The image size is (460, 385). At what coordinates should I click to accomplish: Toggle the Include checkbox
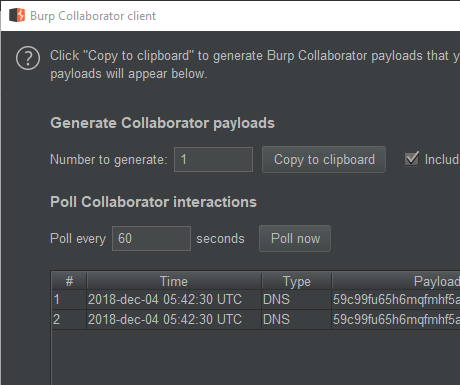pyautogui.click(x=412, y=159)
